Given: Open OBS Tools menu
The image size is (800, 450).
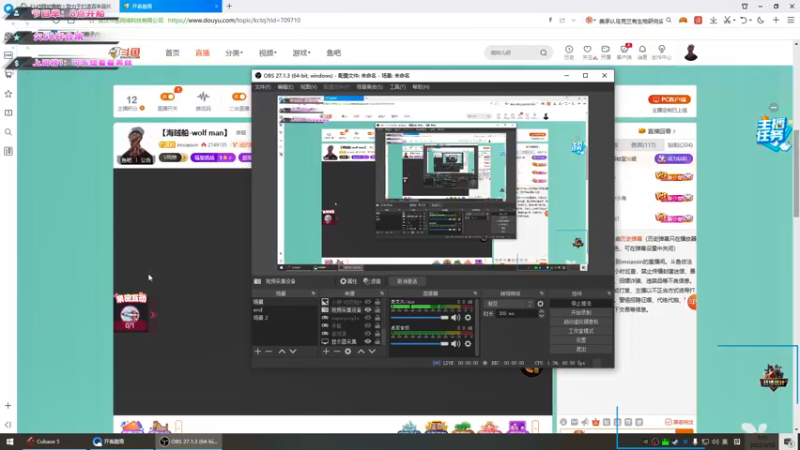Looking at the screenshot, I should 397,87.
